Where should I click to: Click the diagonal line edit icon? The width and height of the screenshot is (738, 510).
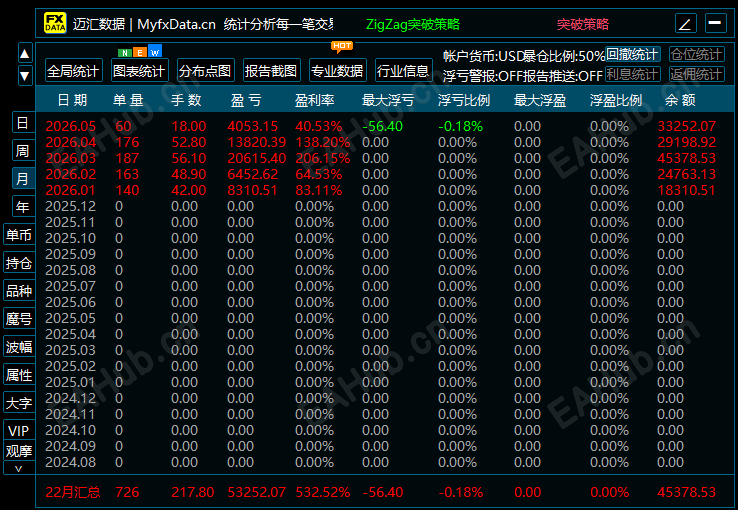685,23
